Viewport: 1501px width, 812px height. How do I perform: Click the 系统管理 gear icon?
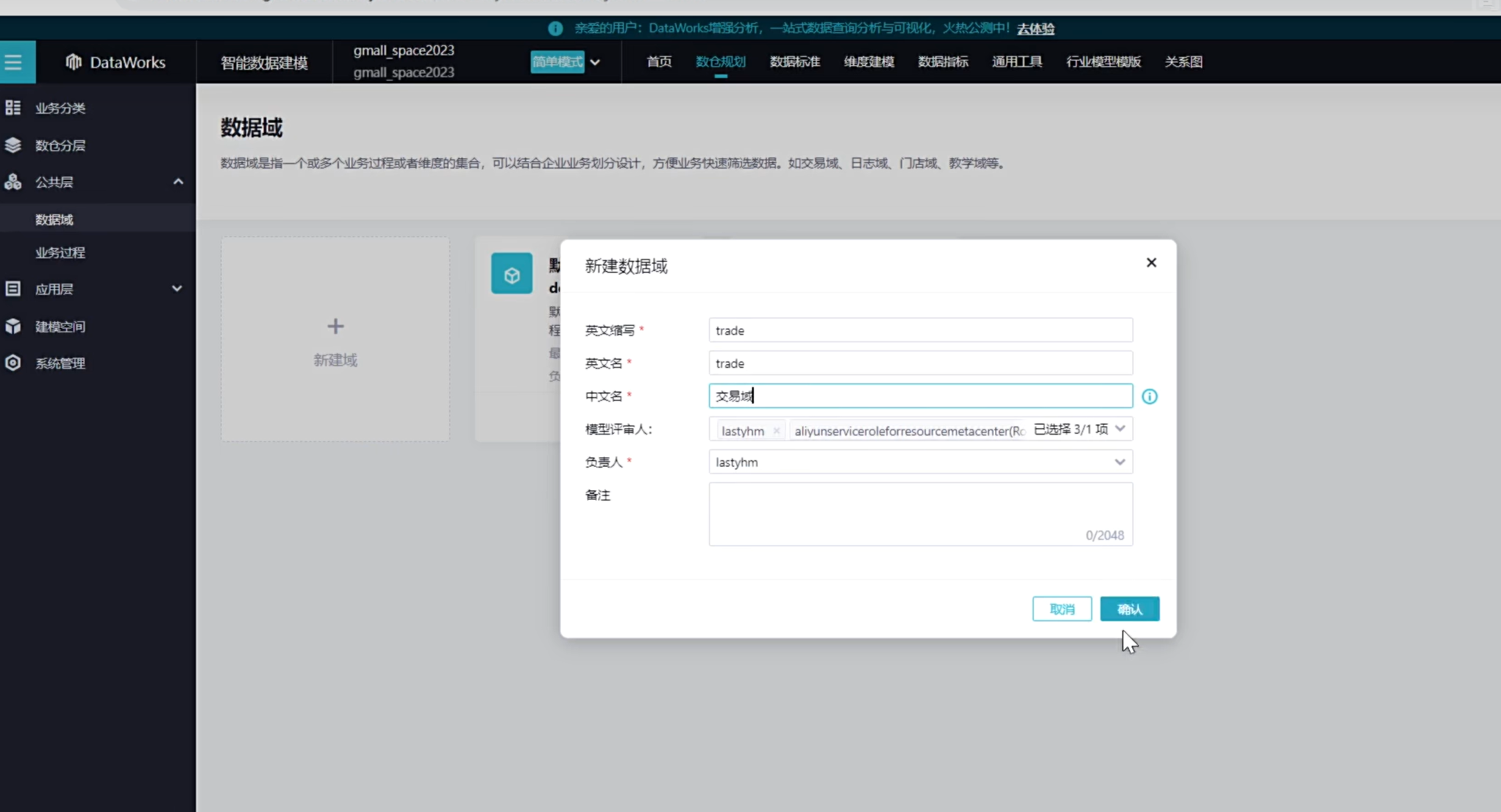pos(13,363)
